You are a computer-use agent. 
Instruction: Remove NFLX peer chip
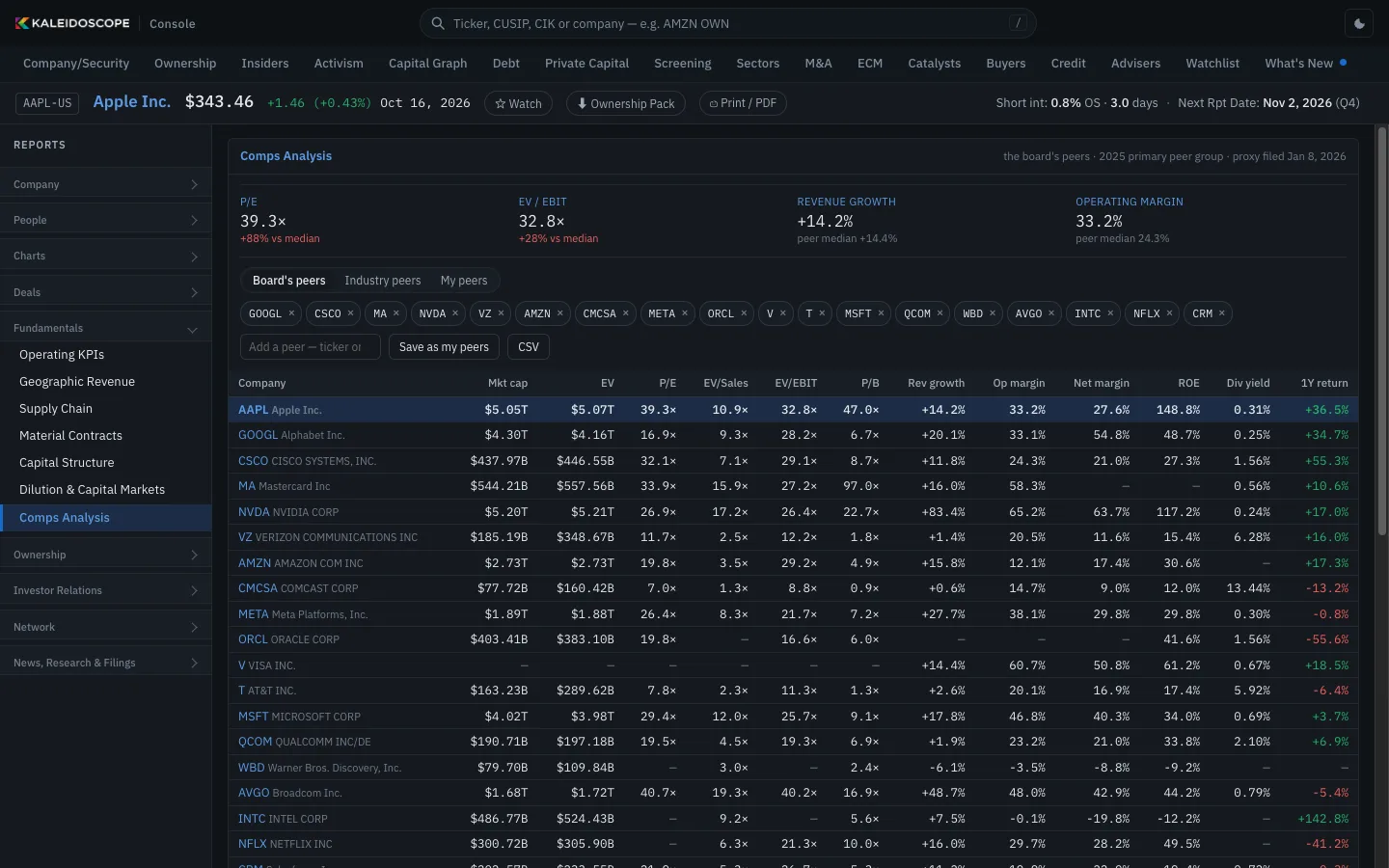[1169, 313]
